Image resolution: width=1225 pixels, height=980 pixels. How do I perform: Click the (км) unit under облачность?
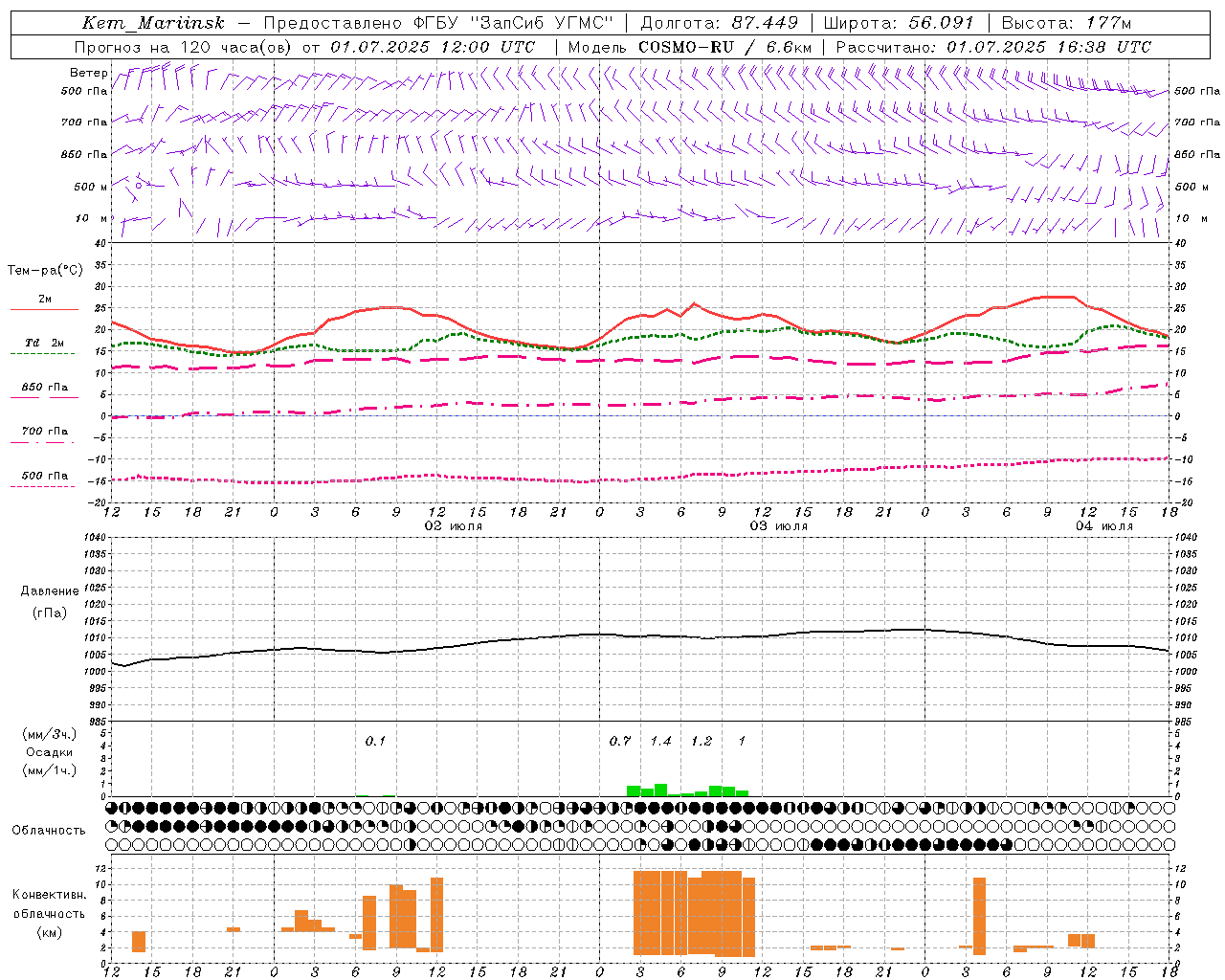click(49, 932)
